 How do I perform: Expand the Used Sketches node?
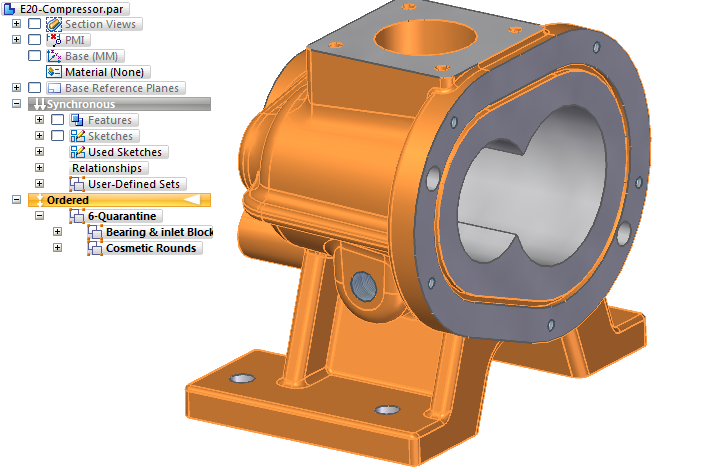coord(39,151)
